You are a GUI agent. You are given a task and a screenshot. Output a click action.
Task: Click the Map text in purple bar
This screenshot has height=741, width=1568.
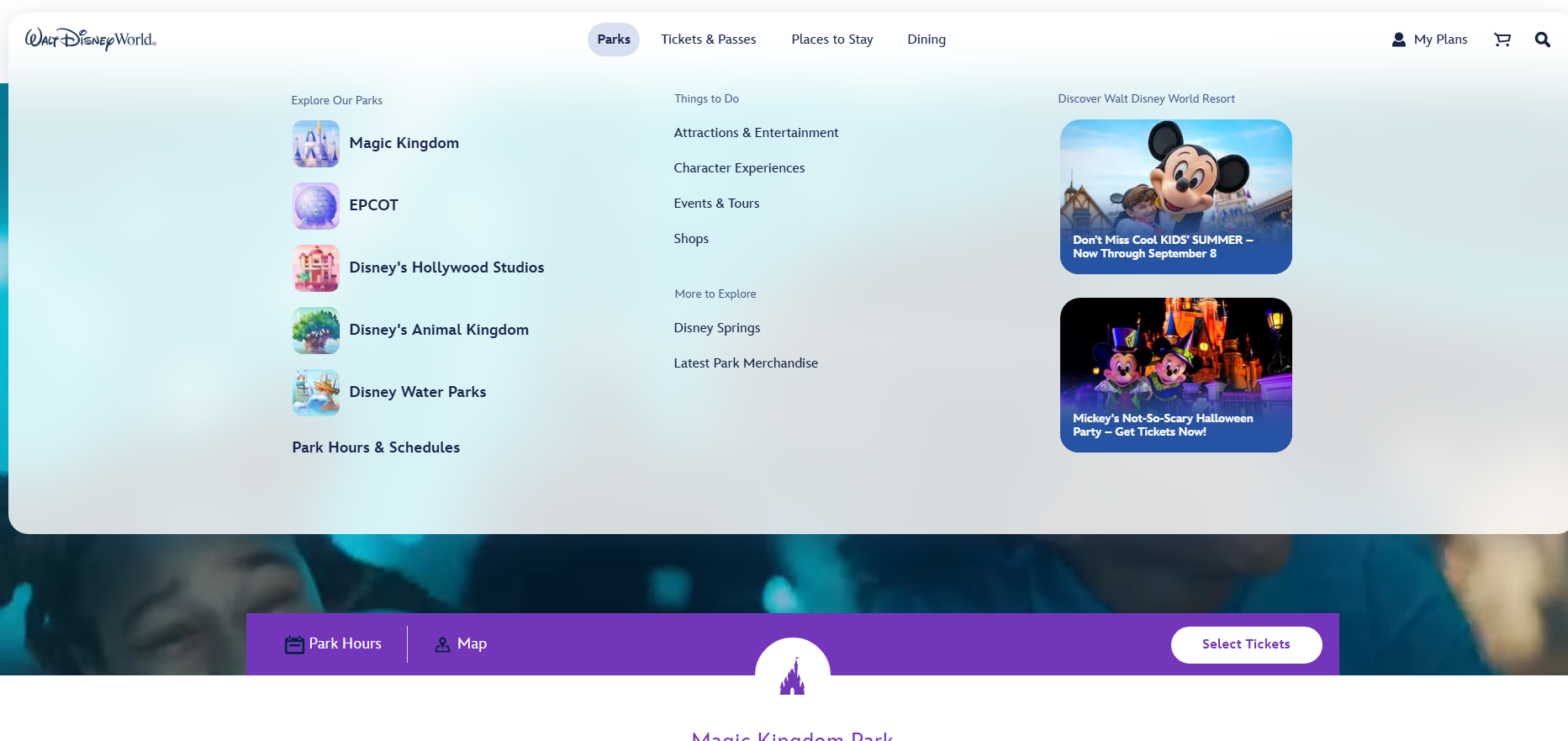tap(473, 643)
